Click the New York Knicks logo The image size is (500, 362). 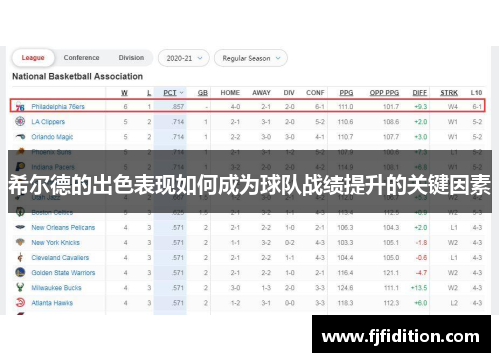coord(20,242)
